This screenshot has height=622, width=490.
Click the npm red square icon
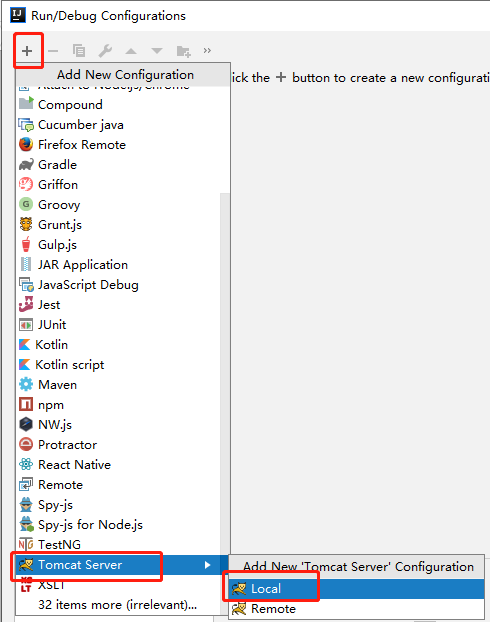(x=26, y=405)
